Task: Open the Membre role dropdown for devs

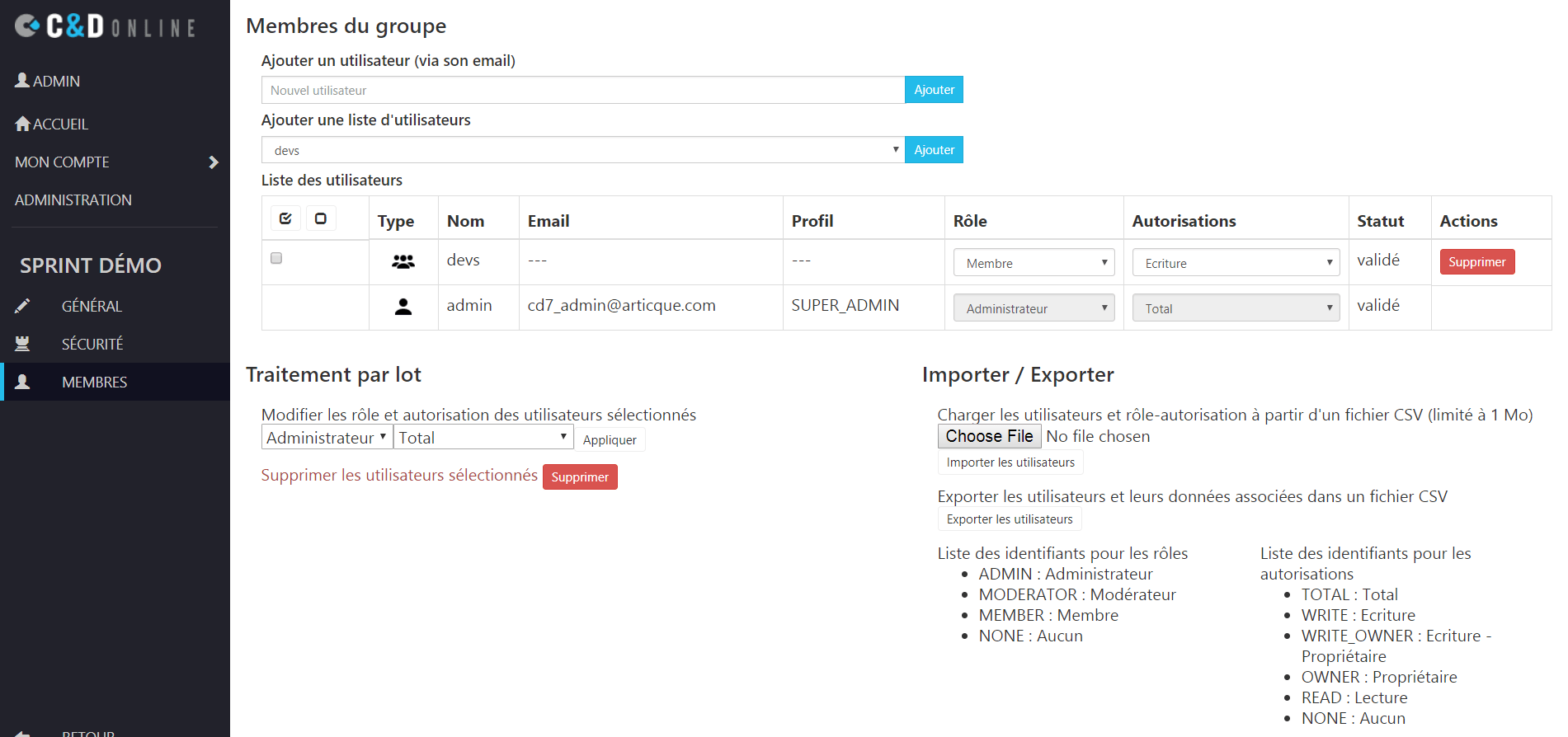Action: (x=1034, y=263)
